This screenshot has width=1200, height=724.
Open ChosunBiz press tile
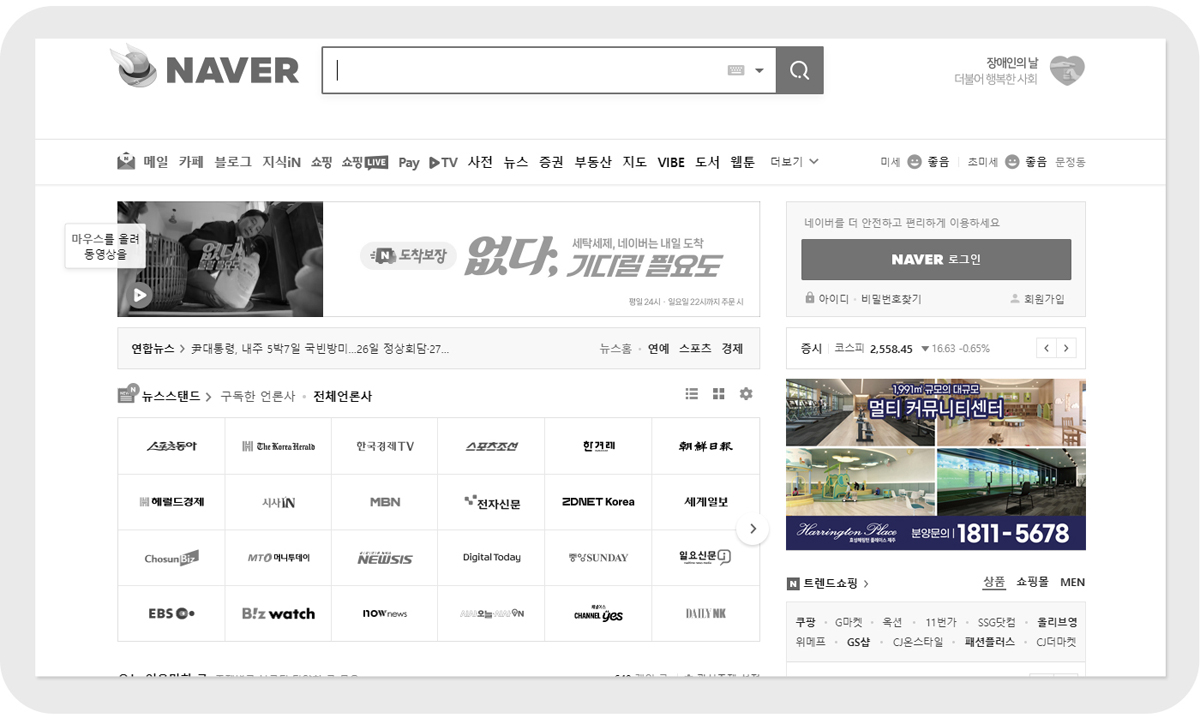click(x=171, y=558)
